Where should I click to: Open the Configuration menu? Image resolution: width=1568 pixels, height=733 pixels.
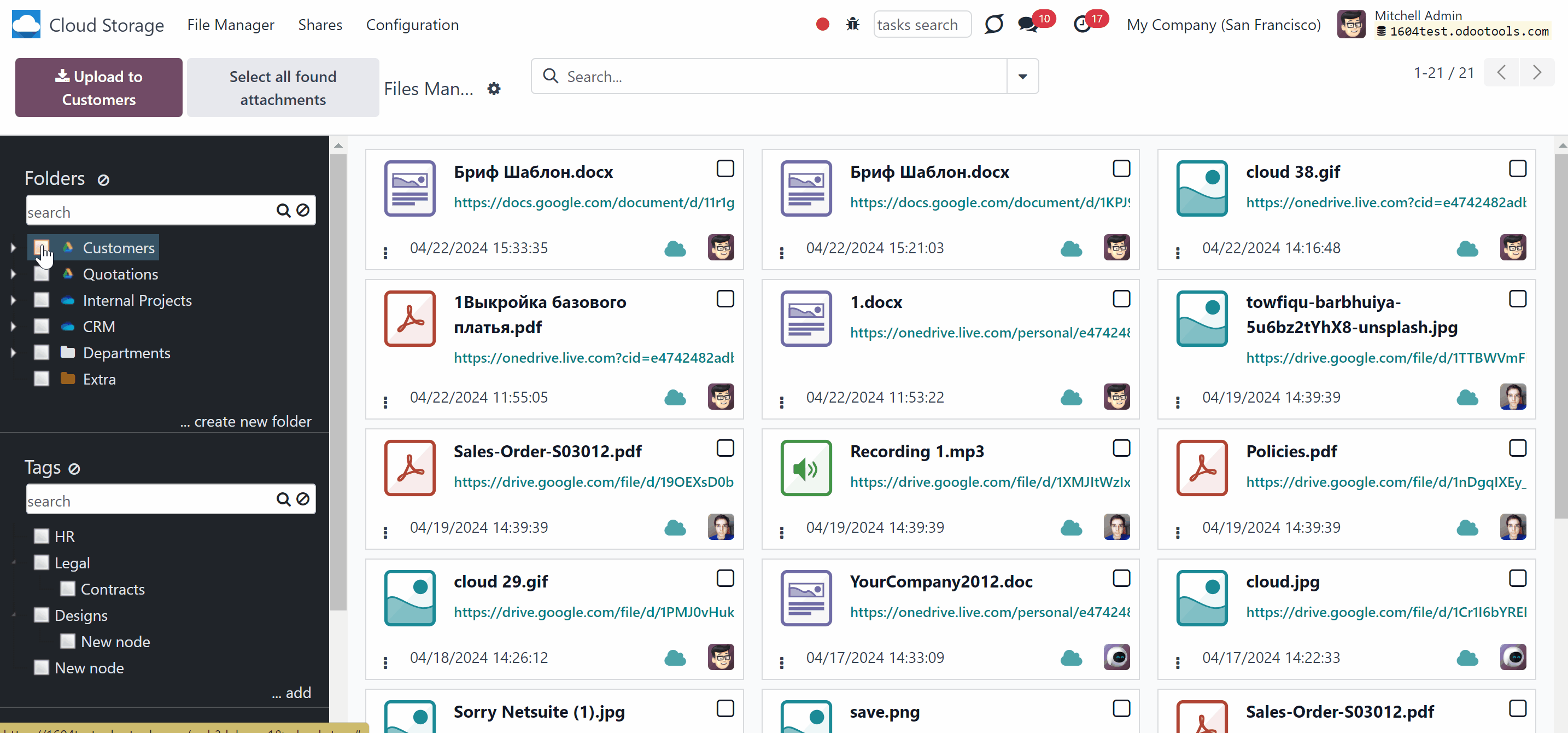coord(412,25)
